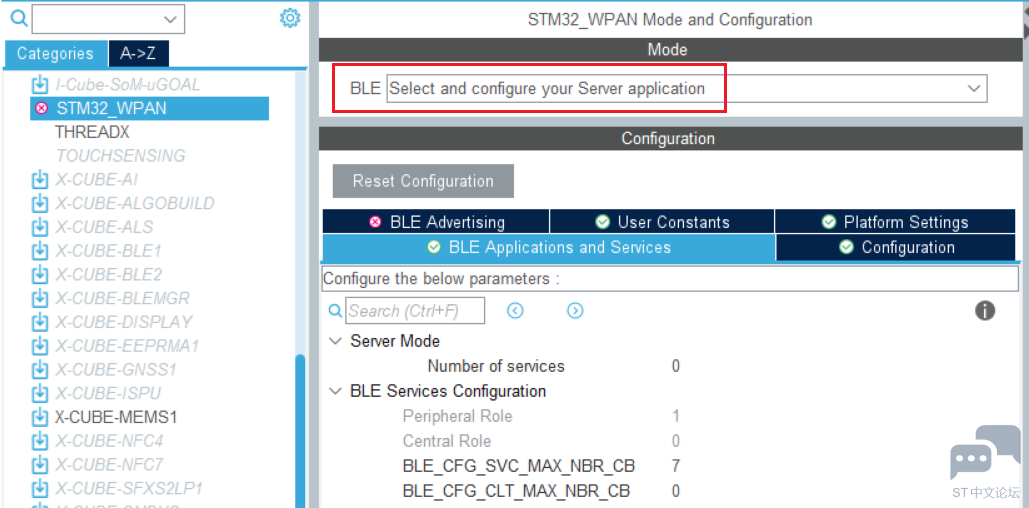
Task: Click the parameter search magnifier icon
Action: tap(335, 310)
